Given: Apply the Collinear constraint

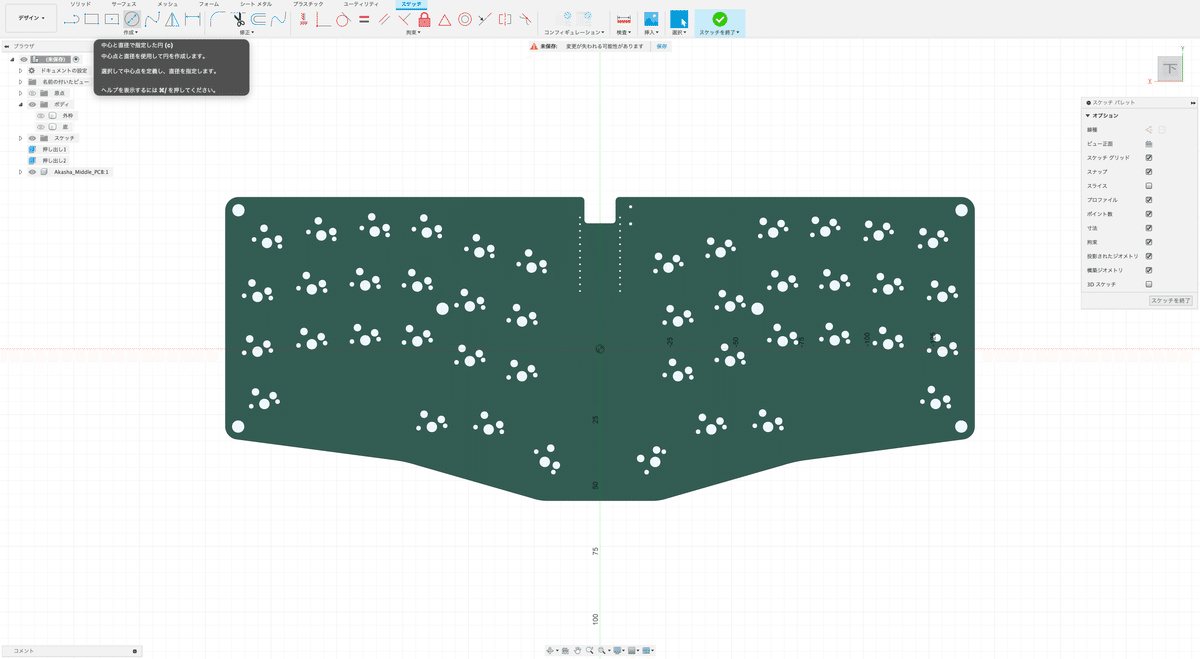Looking at the screenshot, I should tap(485, 18).
